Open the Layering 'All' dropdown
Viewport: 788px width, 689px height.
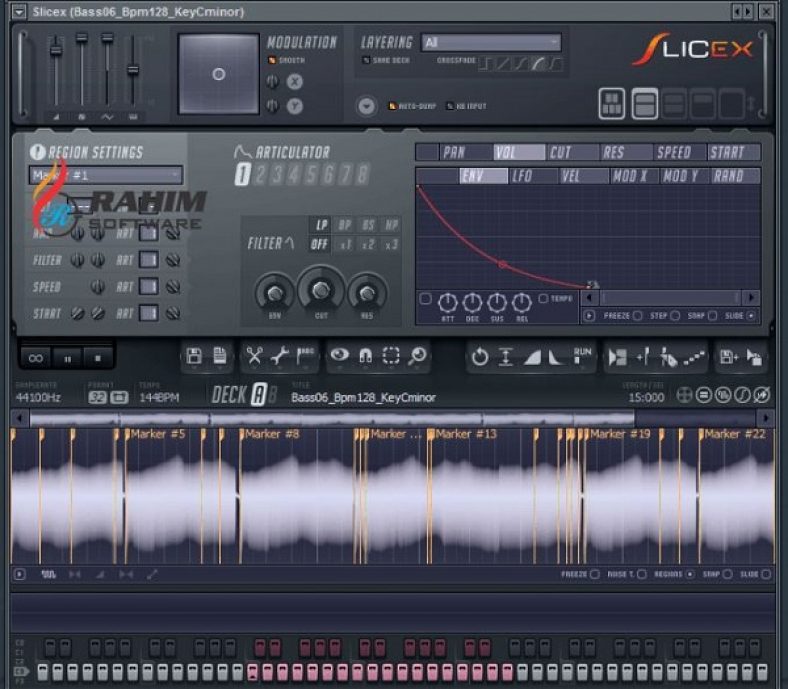tap(490, 42)
